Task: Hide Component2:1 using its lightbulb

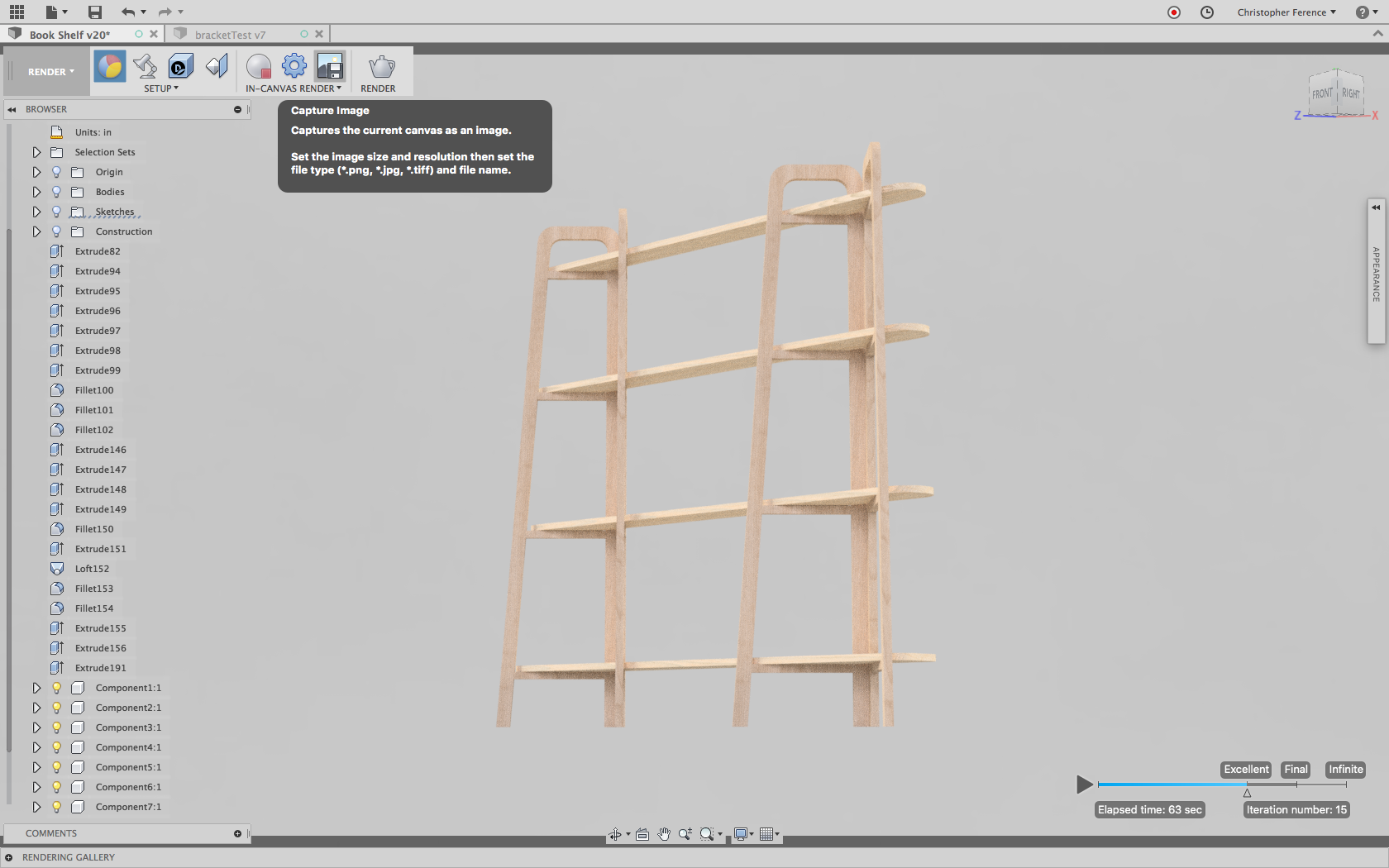Action: point(56,708)
